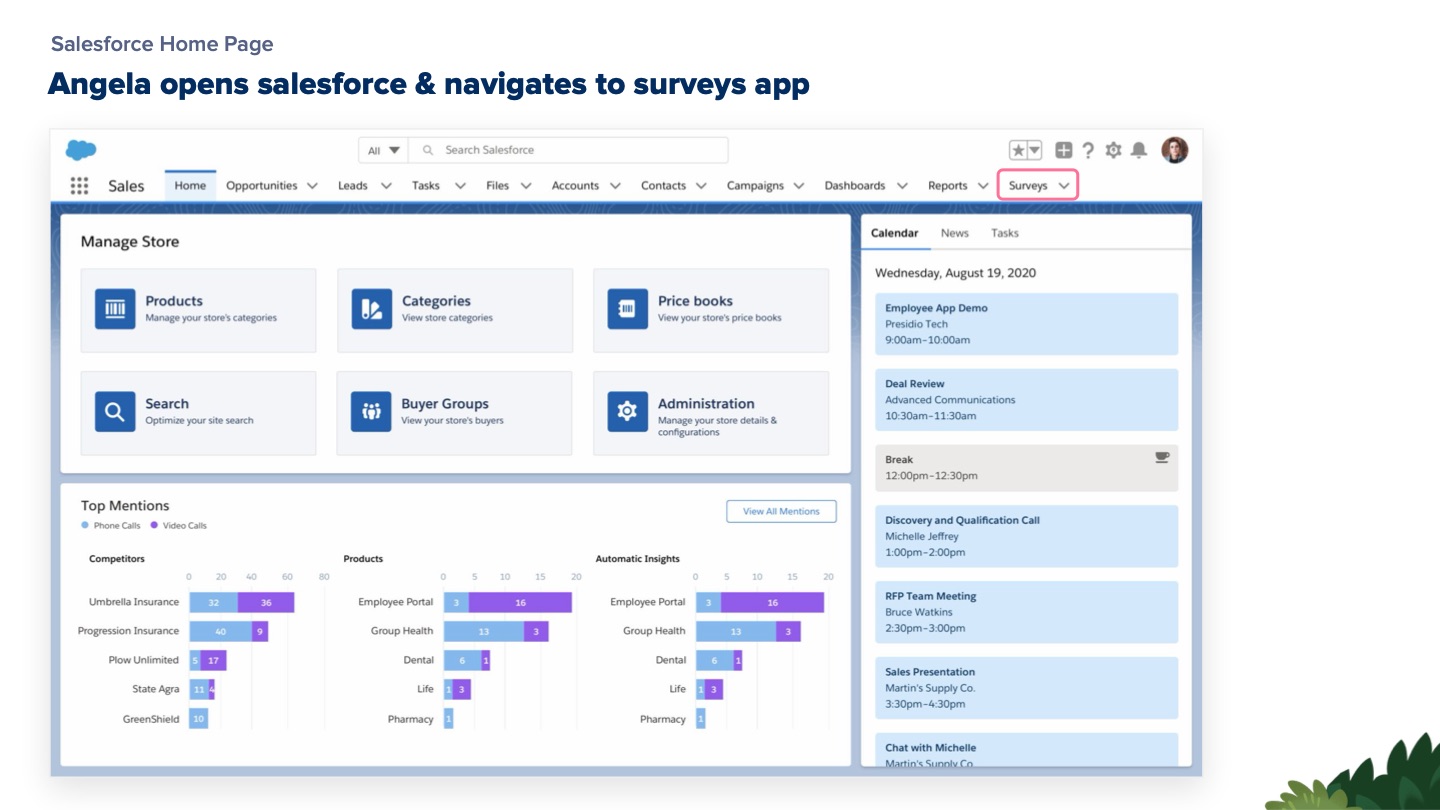Click the coffee cup icon on Break
The height and width of the screenshot is (810, 1440).
pyautogui.click(x=1161, y=457)
